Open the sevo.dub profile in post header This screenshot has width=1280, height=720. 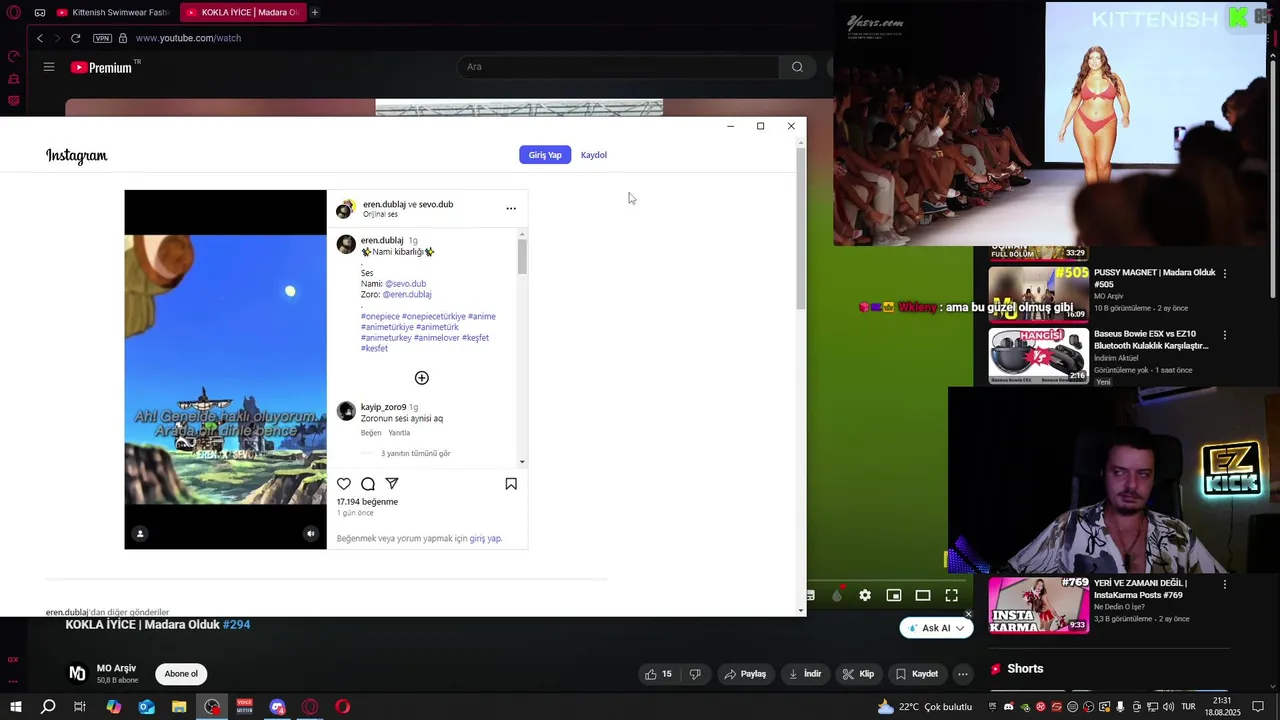(x=436, y=204)
